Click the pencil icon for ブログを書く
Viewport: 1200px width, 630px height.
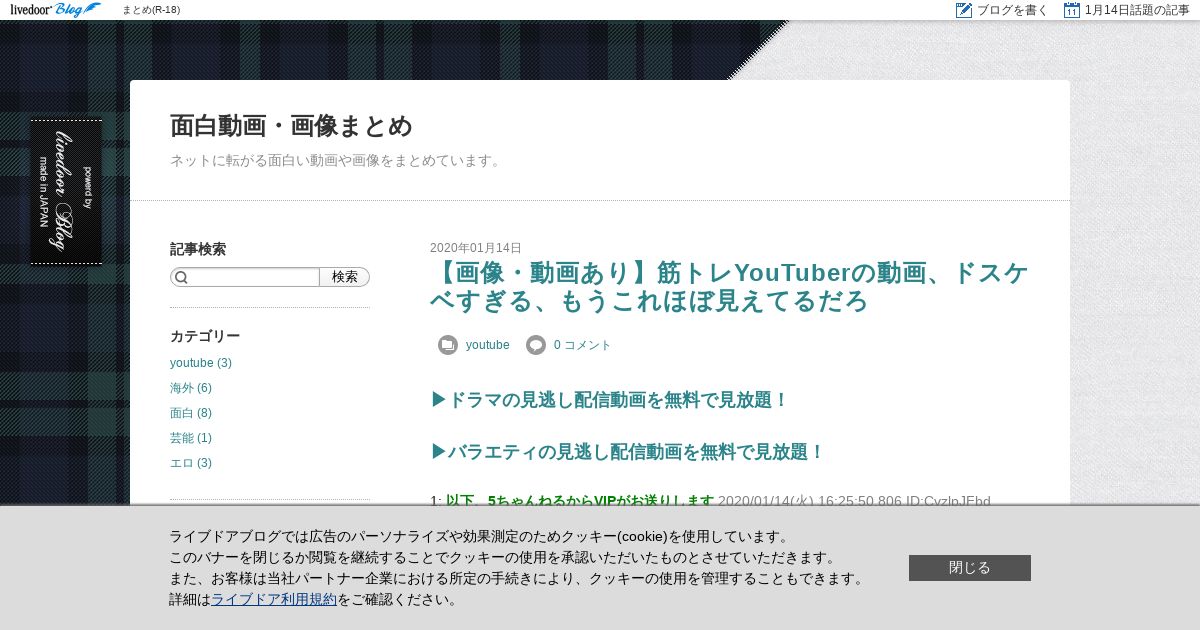[x=964, y=10]
